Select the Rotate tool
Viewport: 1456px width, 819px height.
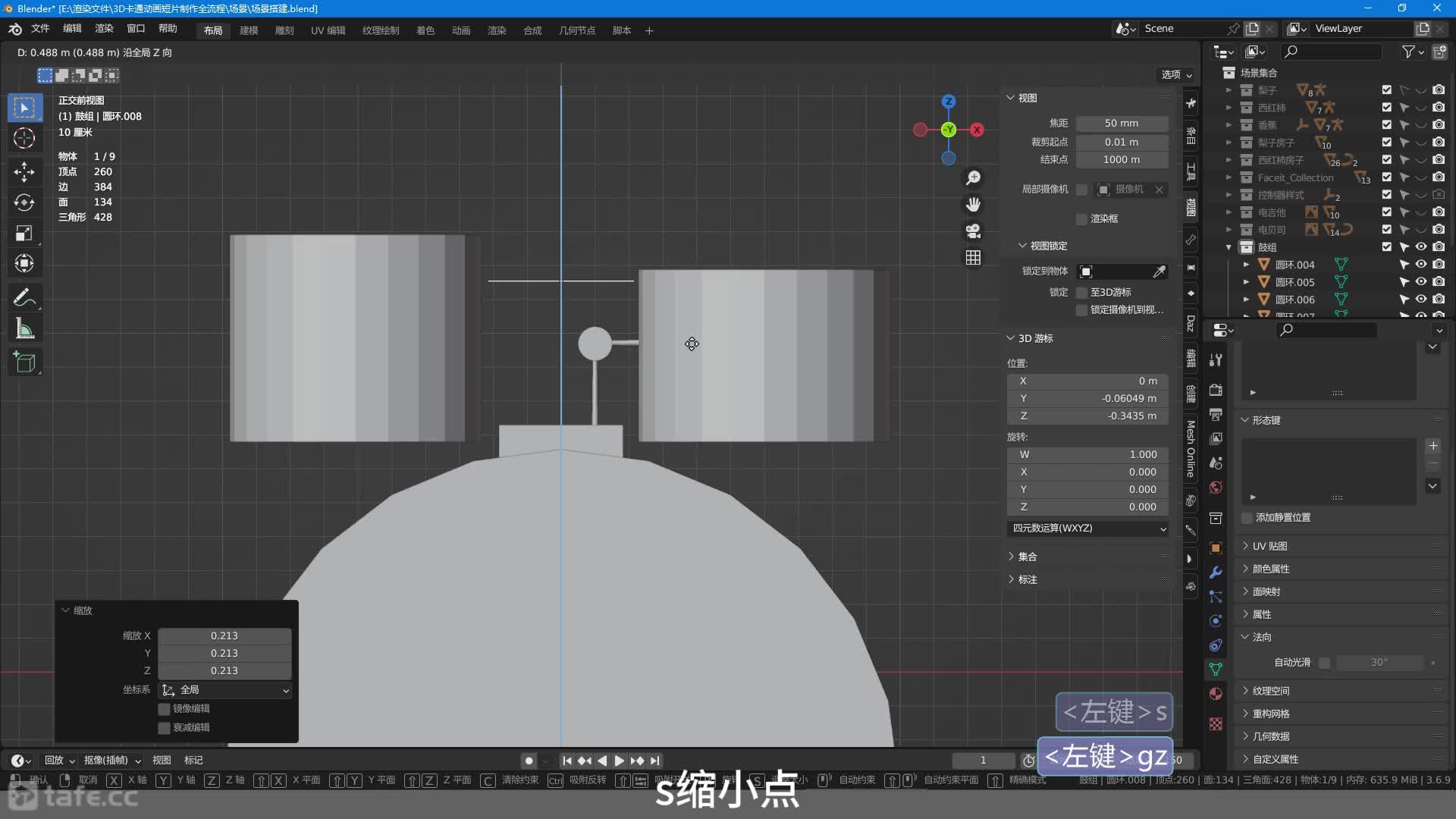(24, 202)
